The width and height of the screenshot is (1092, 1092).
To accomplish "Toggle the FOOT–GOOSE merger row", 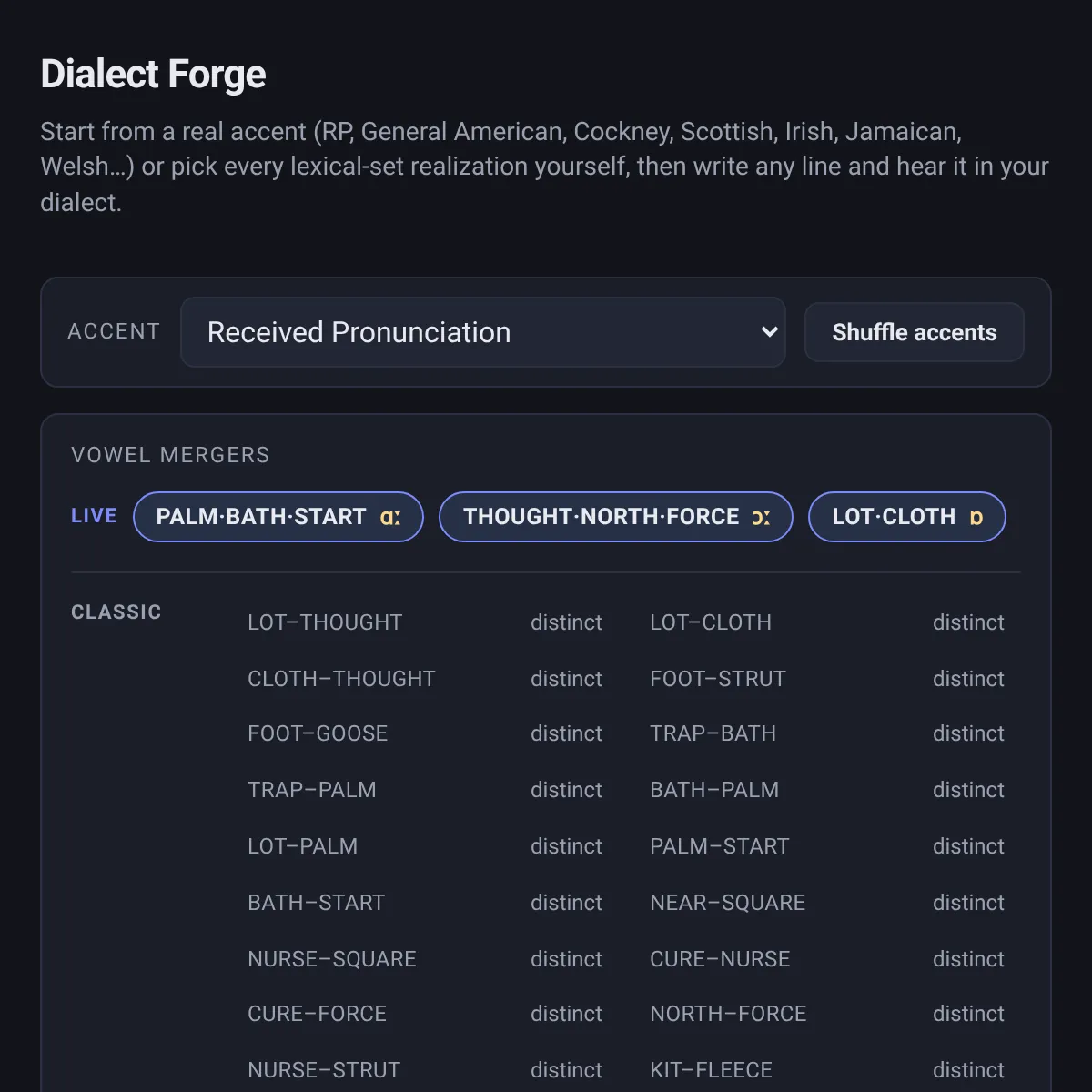I will (x=425, y=733).
